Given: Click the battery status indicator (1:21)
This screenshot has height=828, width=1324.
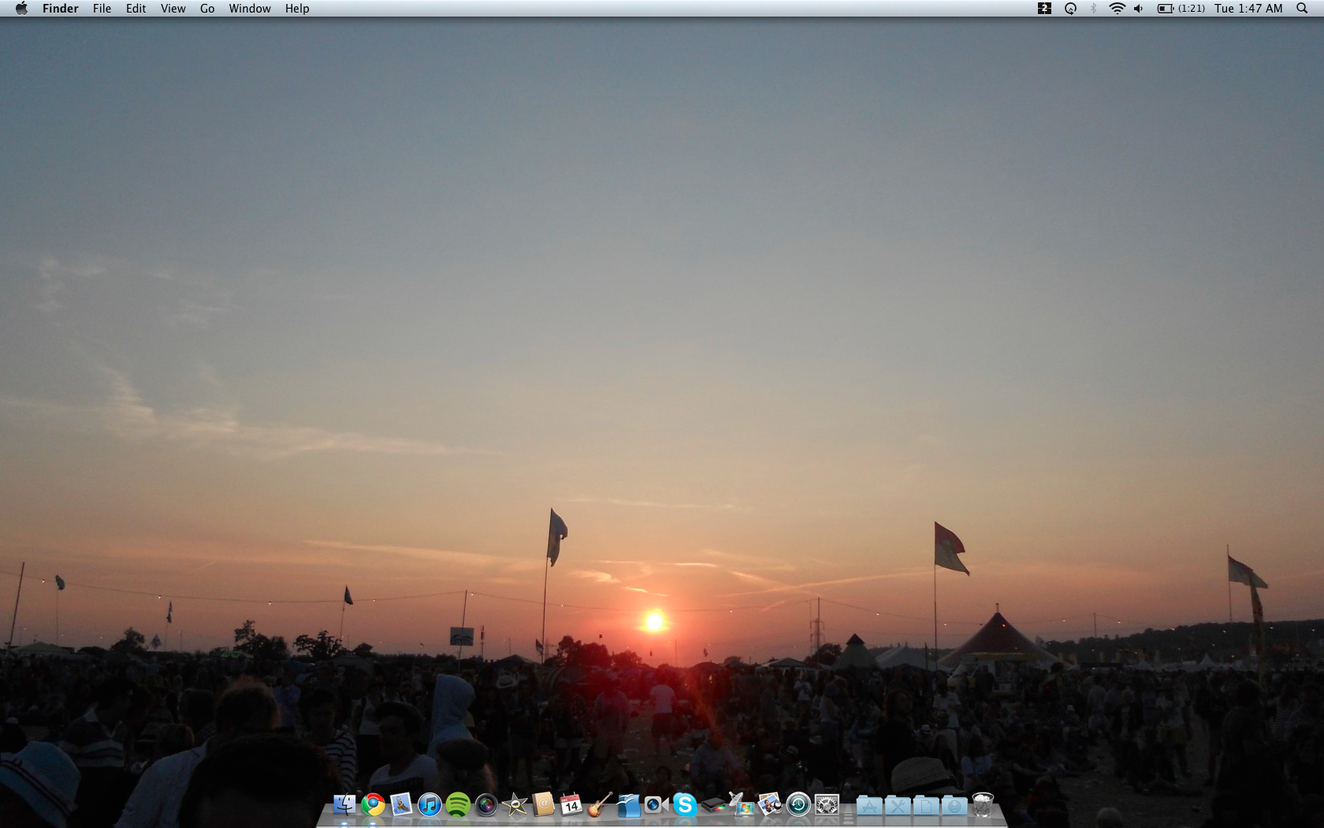Looking at the screenshot, I should pyautogui.click(x=1181, y=8).
